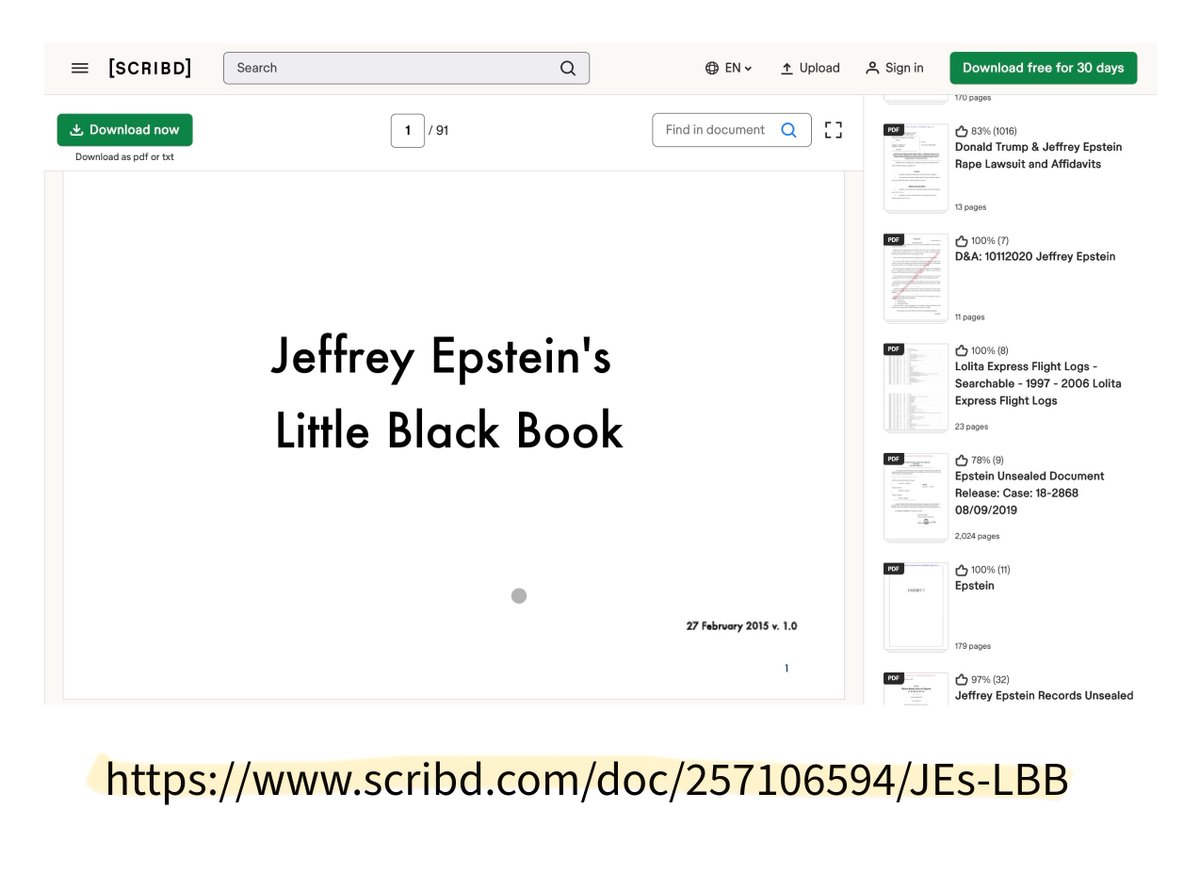This screenshot has height=890, width=1200.
Task: Open the document titled Epstein
Action: tap(975, 586)
